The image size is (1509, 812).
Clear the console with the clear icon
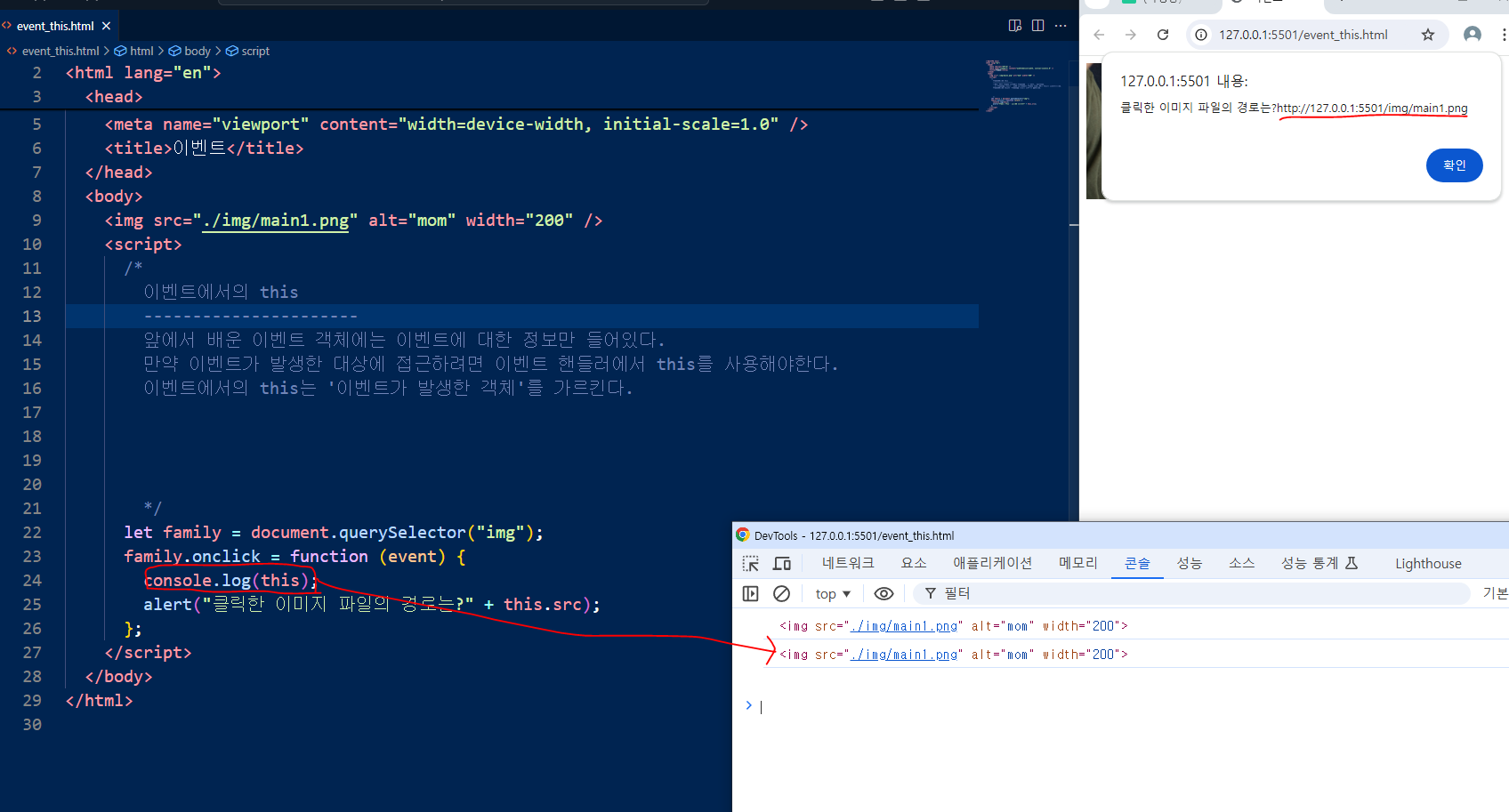pos(781,593)
